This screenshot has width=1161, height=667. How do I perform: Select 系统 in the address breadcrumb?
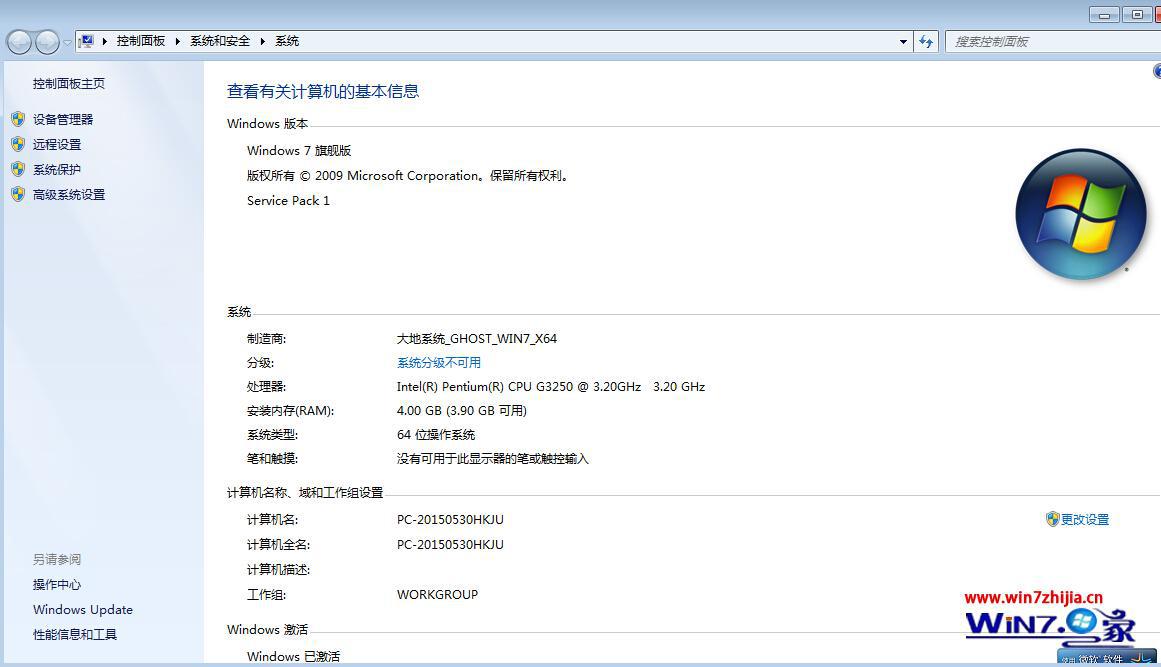pyautogui.click(x=287, y=41)
